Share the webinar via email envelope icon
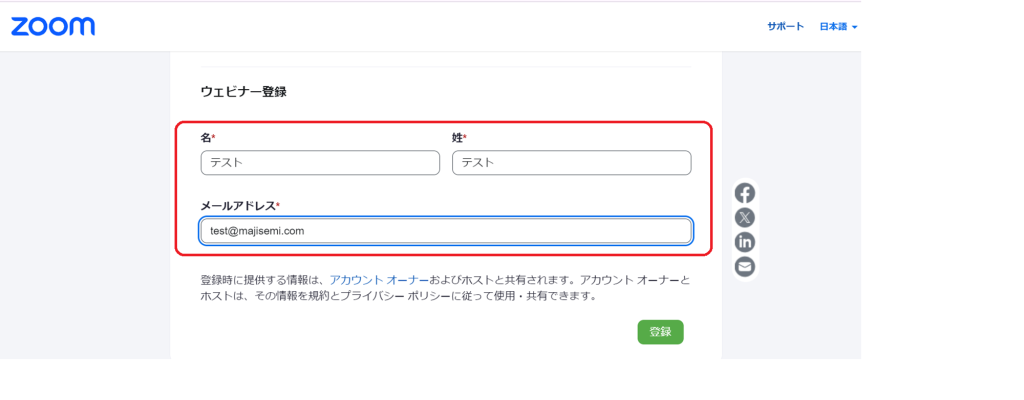The height and width of the screenshot is (400, 1024). 744,266
